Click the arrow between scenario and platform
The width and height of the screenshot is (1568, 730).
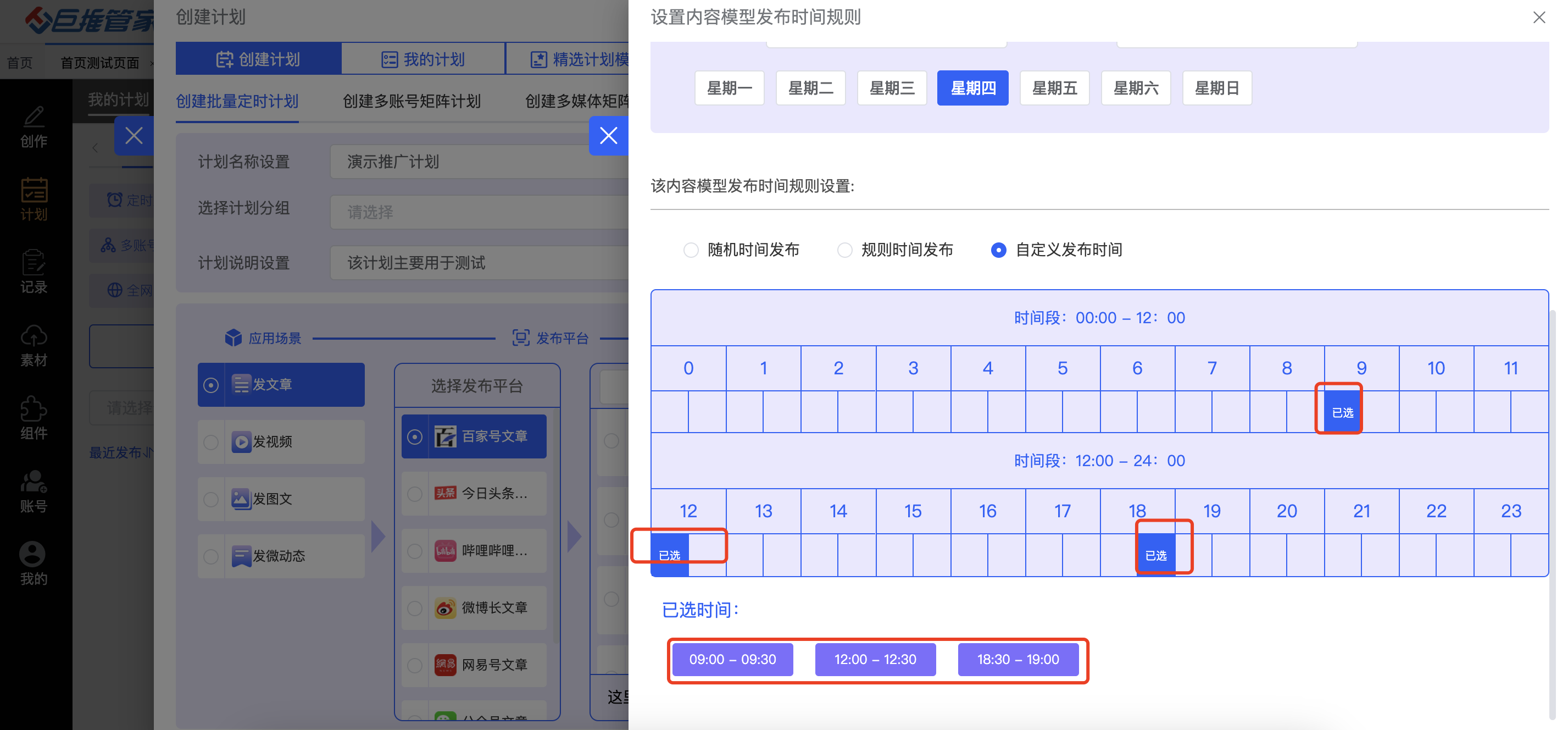pyautogui.click(x=378, y=537)
